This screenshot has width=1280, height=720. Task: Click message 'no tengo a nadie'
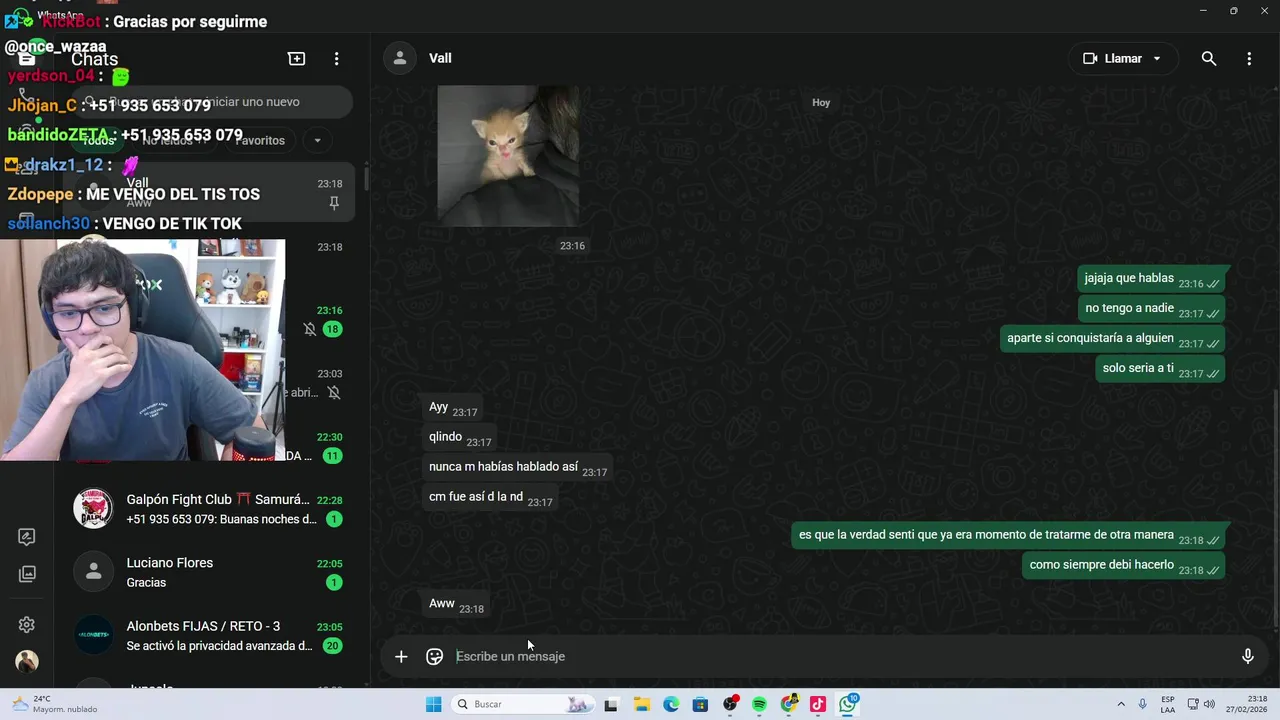(1152, 310)
